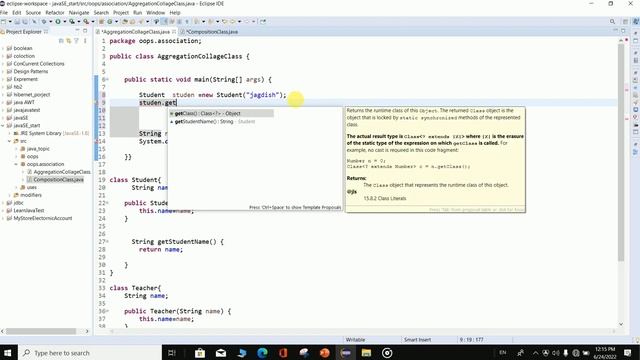
Task: Expand the hibernet_porject project arrow
Action: pos(3,95)
